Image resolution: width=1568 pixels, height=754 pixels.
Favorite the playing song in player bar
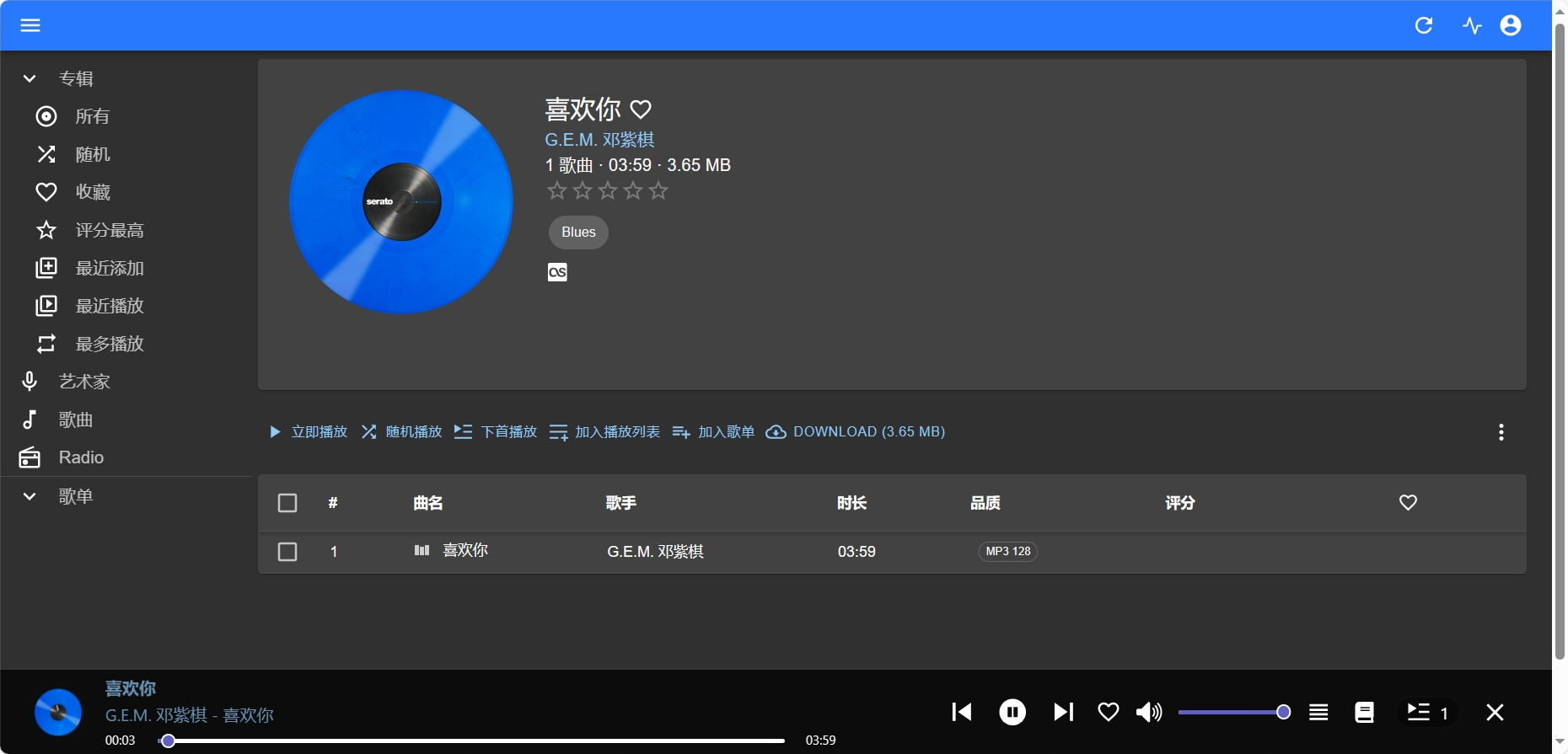tap(1109, 713)
